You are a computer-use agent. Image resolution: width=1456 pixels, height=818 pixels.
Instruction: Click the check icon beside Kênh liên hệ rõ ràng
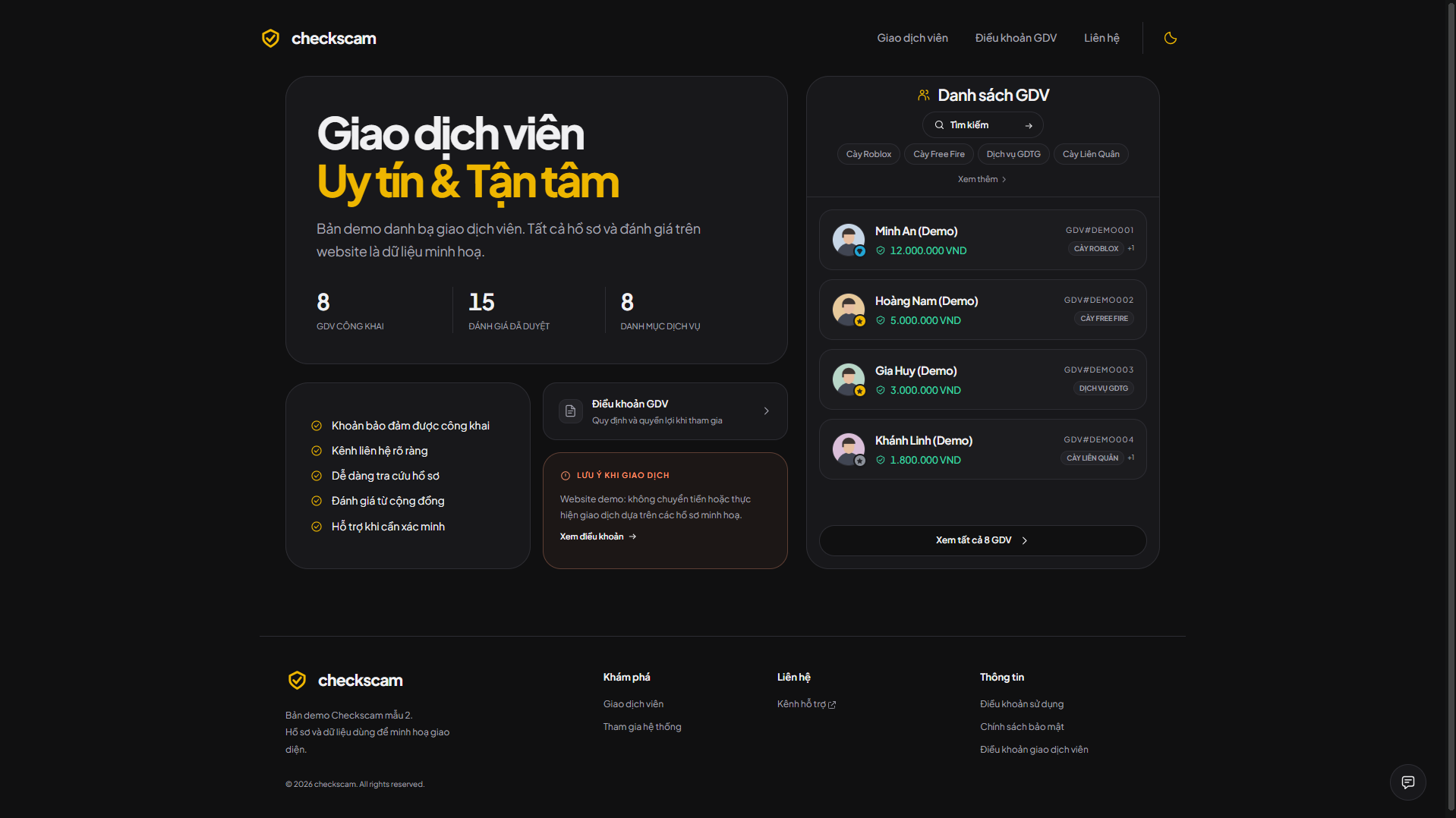(317, 451)
